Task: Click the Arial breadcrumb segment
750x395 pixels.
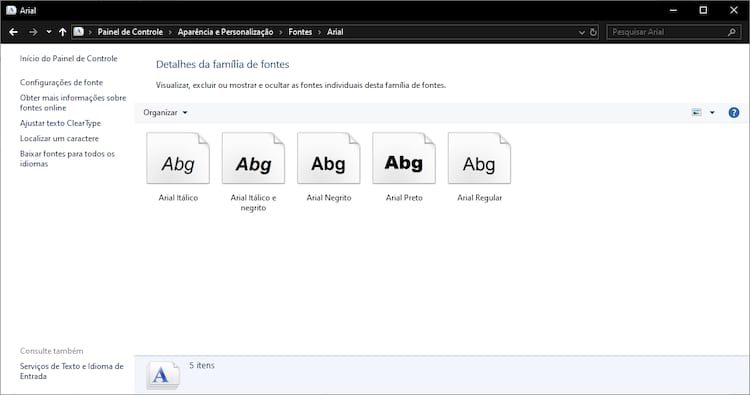Action: (x=335, y=32)
